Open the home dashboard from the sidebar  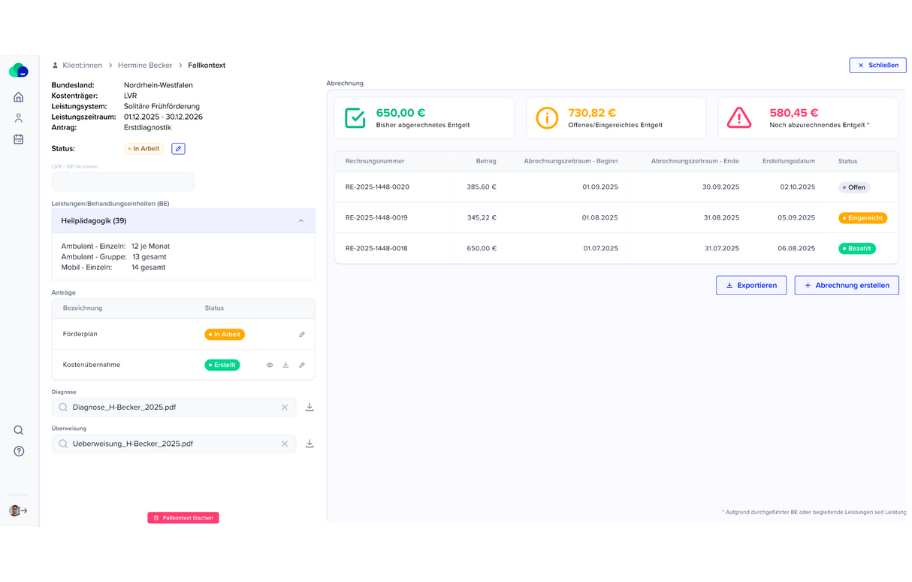pyautogui.click(x=18, y=97)
